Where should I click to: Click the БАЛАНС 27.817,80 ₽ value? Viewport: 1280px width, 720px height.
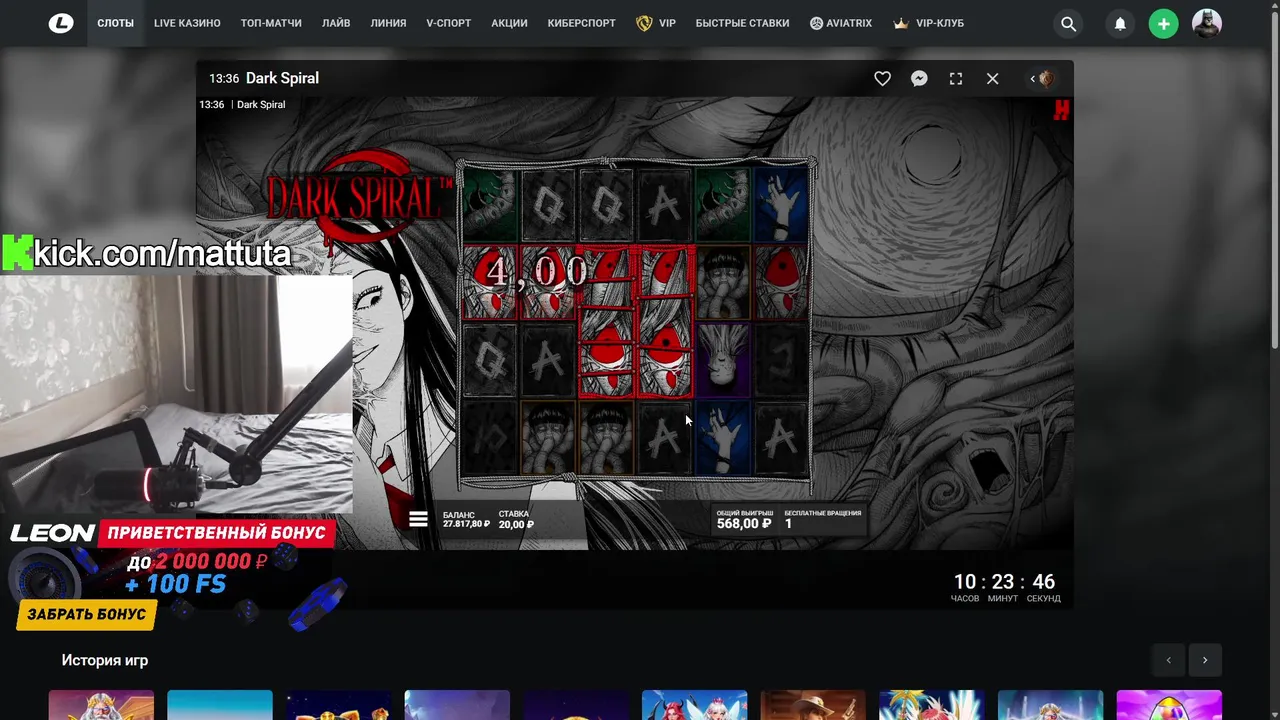point(466,524)
